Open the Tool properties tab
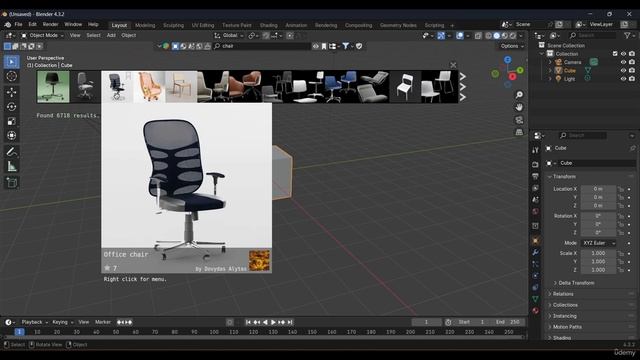 536,150
